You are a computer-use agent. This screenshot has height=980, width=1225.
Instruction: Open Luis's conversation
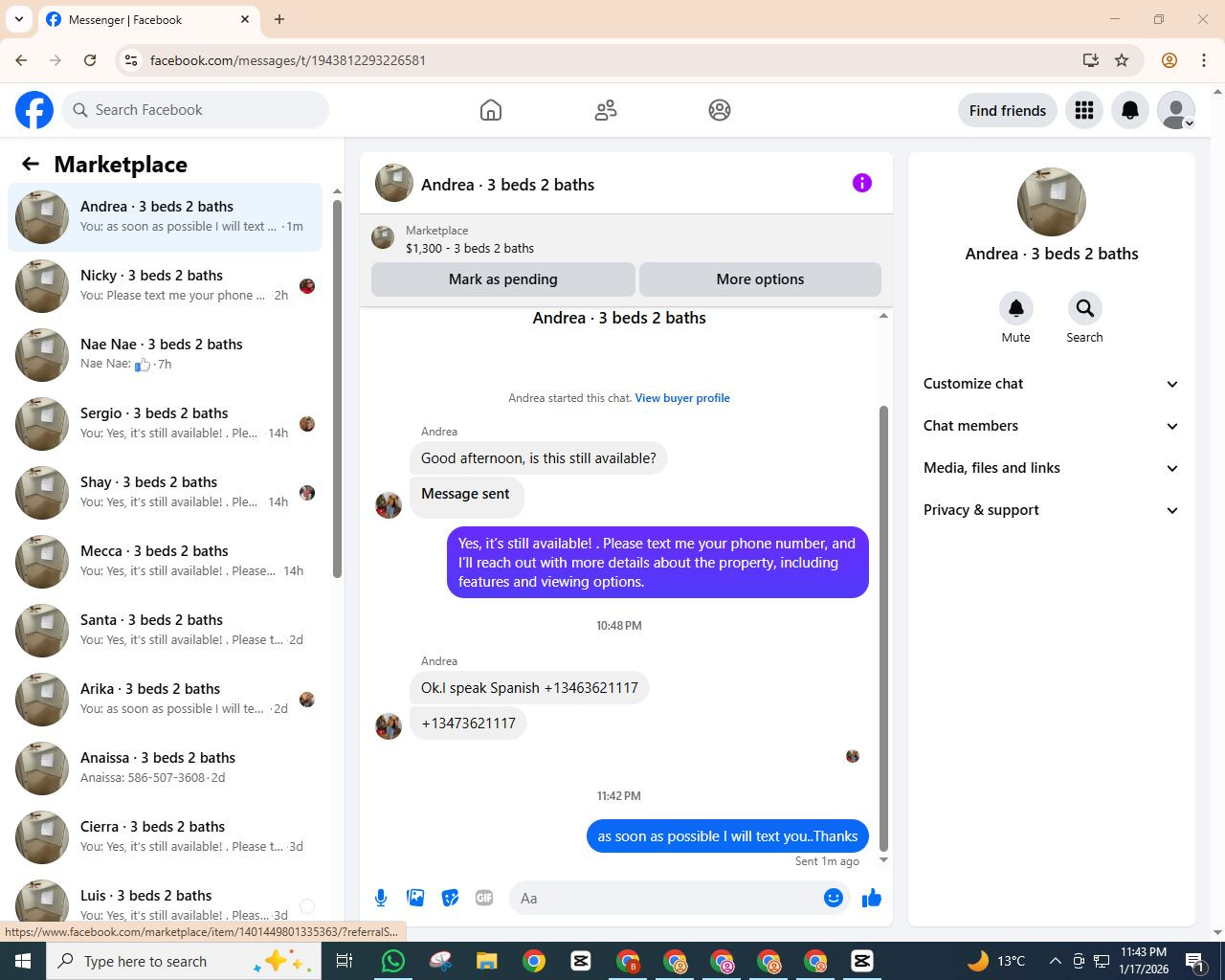(x=165, y=900)
